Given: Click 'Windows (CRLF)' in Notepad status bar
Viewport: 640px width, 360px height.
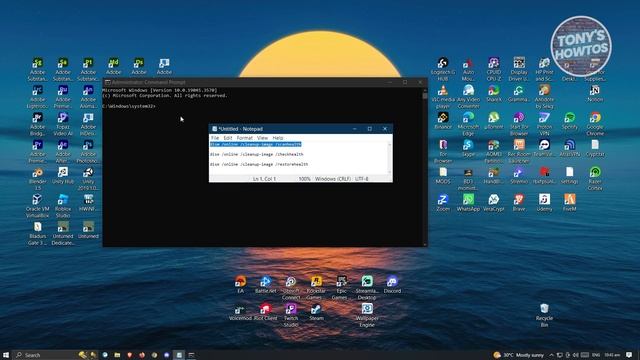Looking at the screenshot, I should 333,179.
